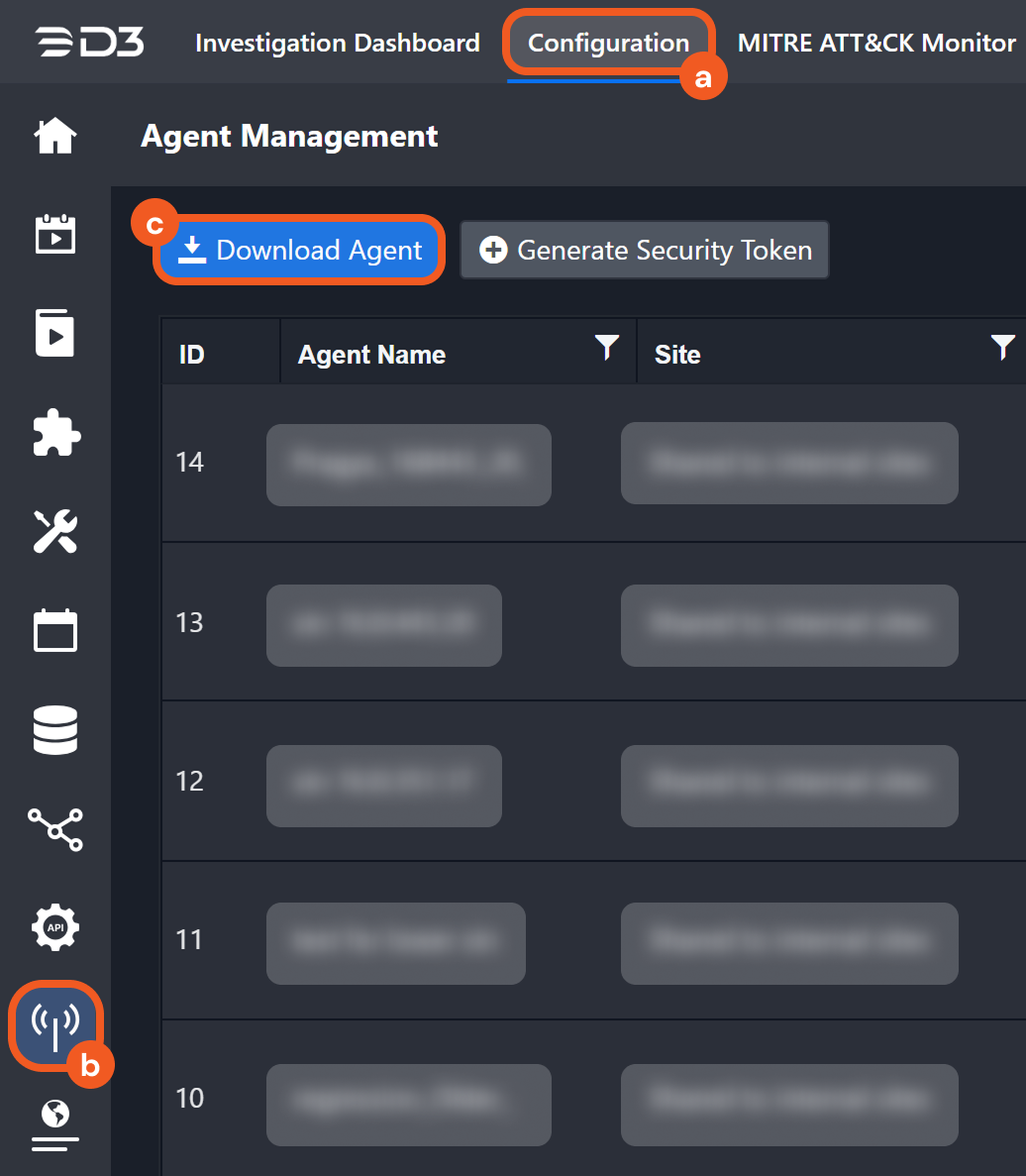Screen dimensions: 1026x1176
Task: Select the antenna agent management icon
Action: [x=55, y=1025]
